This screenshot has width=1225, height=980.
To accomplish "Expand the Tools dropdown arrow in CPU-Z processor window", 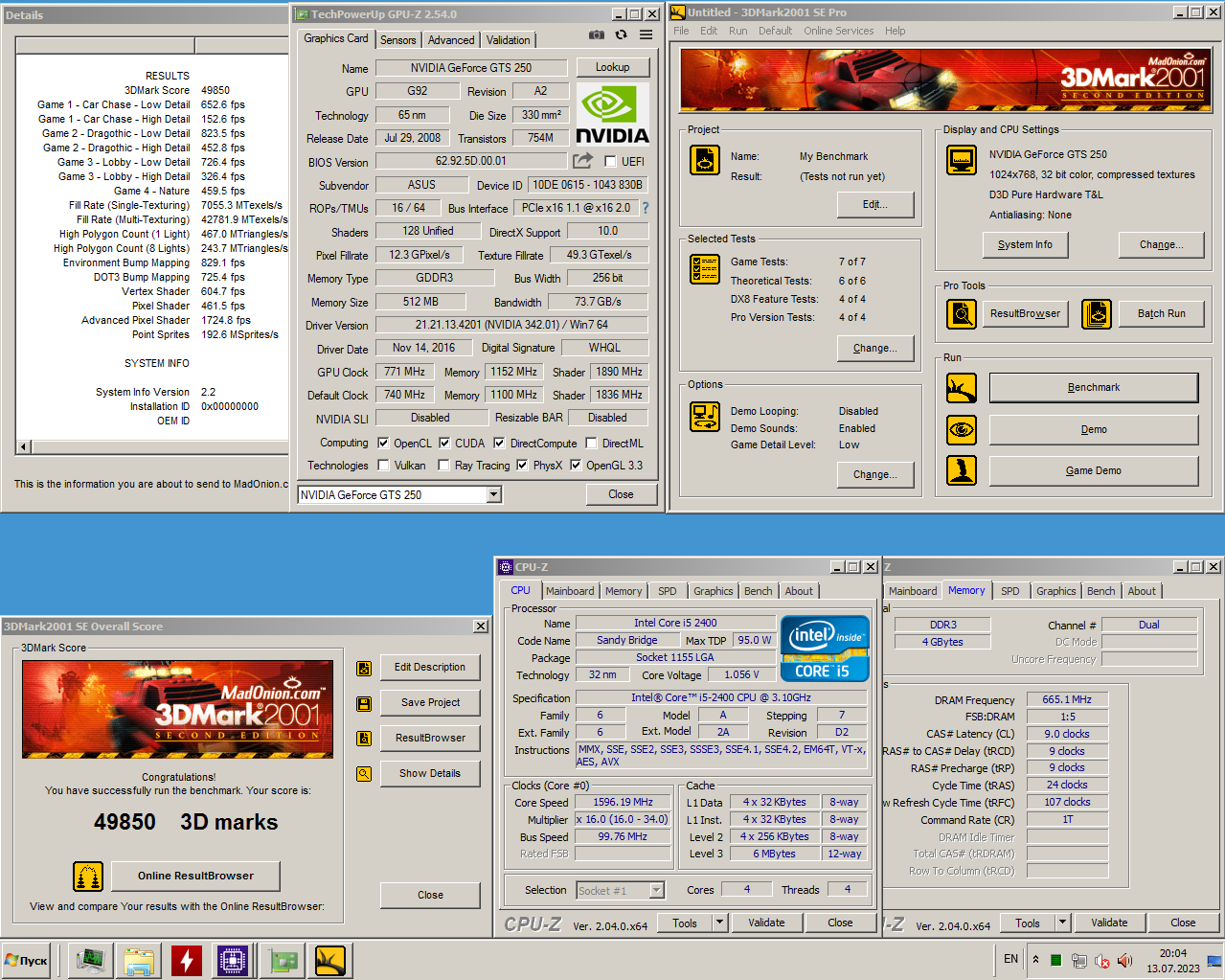I will tap(720, 923).
